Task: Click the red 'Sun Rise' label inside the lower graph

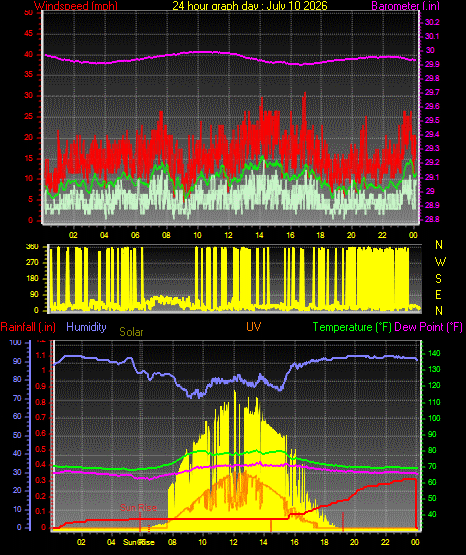Action: pos(138,508)
